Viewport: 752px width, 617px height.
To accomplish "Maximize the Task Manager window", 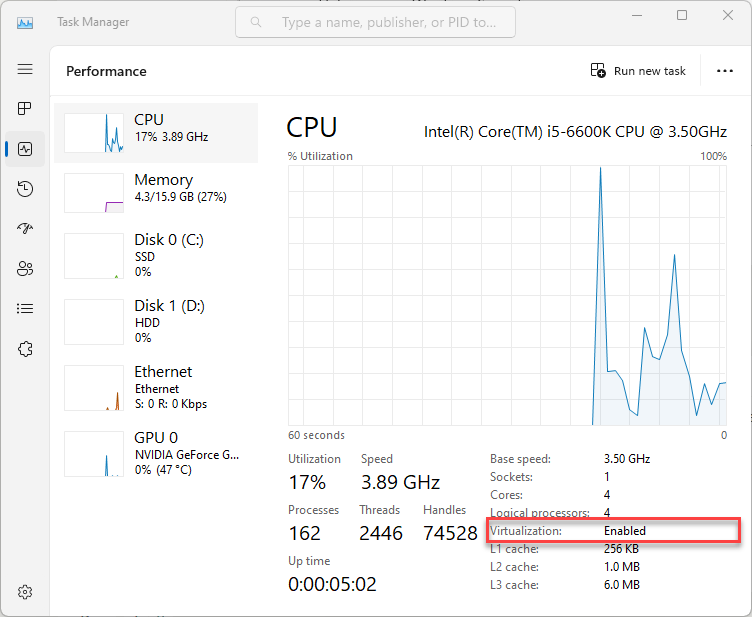I will click(682, 16).
